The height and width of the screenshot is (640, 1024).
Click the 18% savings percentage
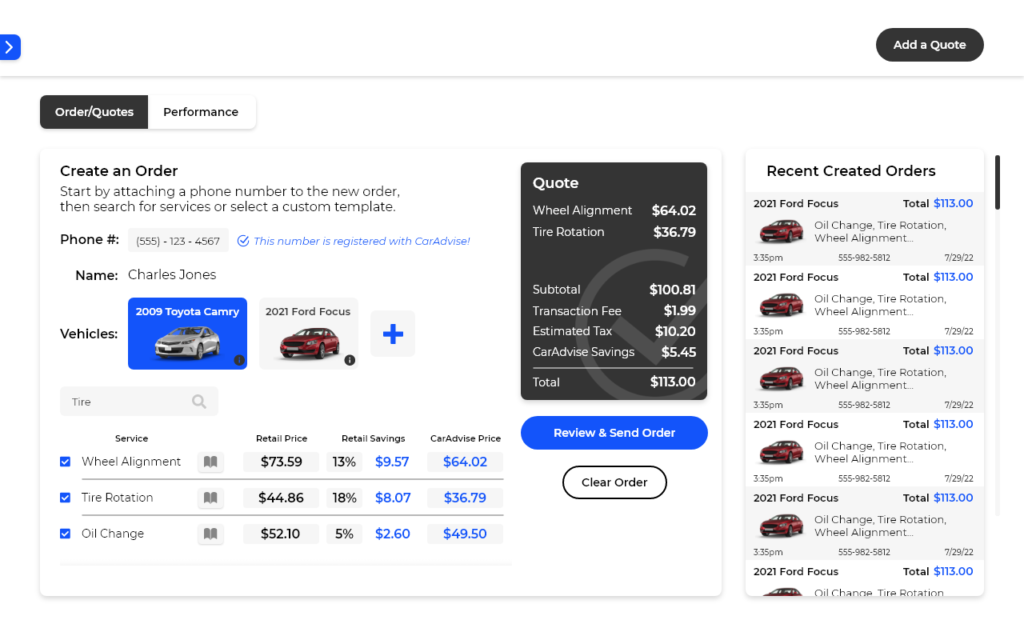(344, 498)
